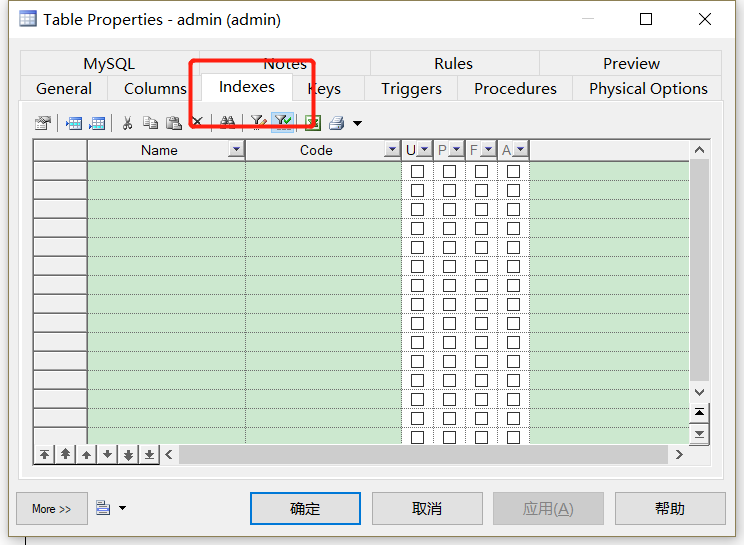The image size is (744, 545).
Task: Click the Export to Excel icon
Action: tap(313, 123)
